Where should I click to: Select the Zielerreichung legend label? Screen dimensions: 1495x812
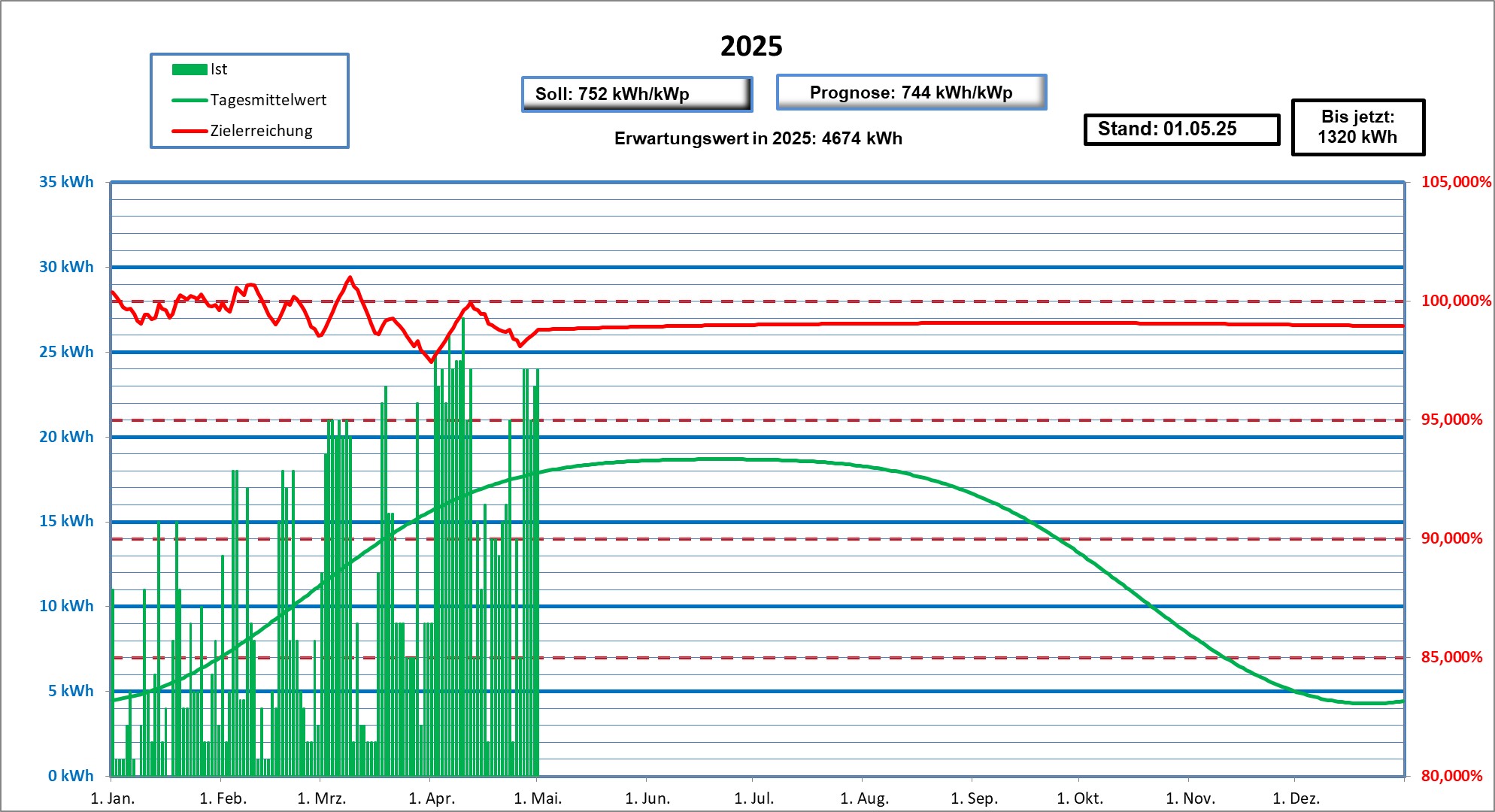pos(261,131)
